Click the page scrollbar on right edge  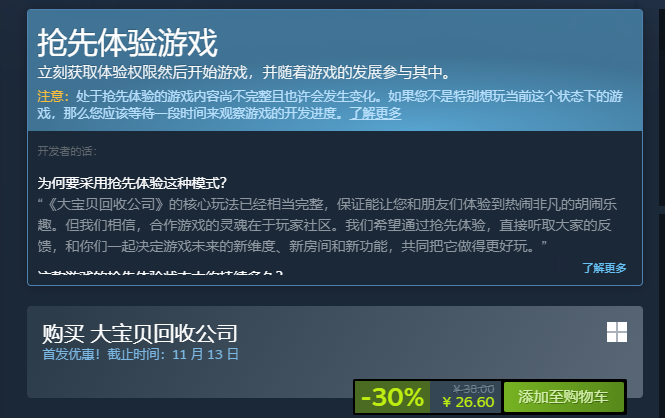662,108
